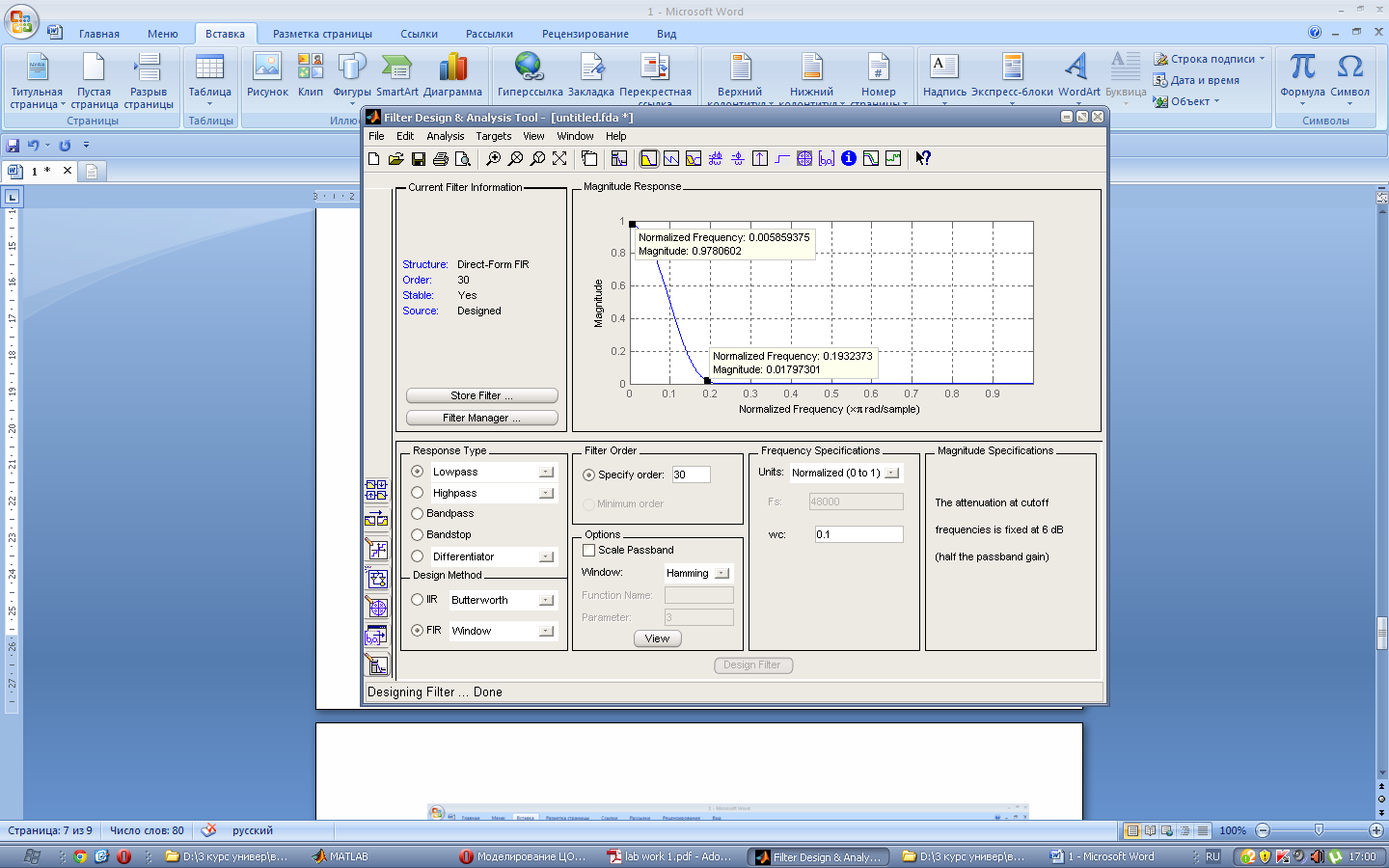Open the Butterworth IIR method dropdown
Viewport: 1389px width, 868px height.
[546, 600]
